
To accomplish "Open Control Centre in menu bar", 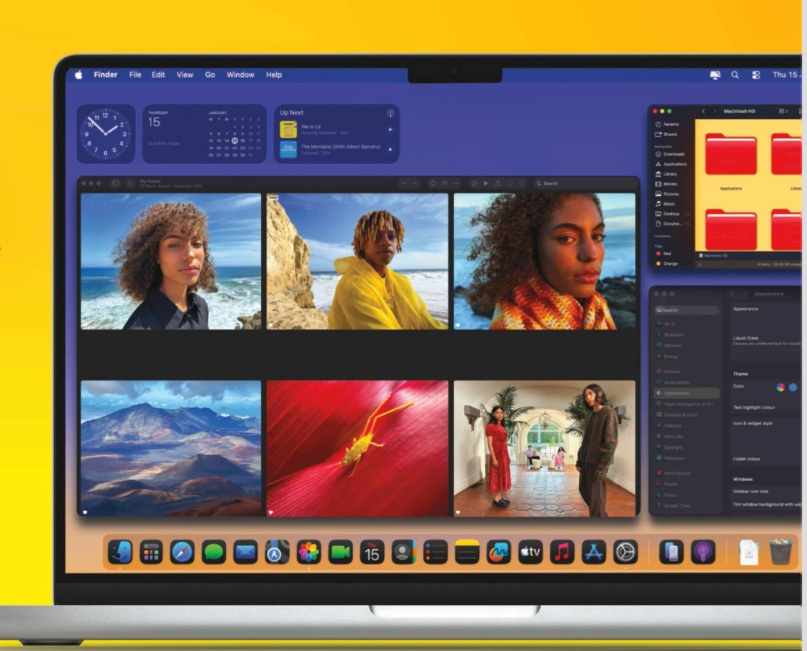I will pos(756,75).
